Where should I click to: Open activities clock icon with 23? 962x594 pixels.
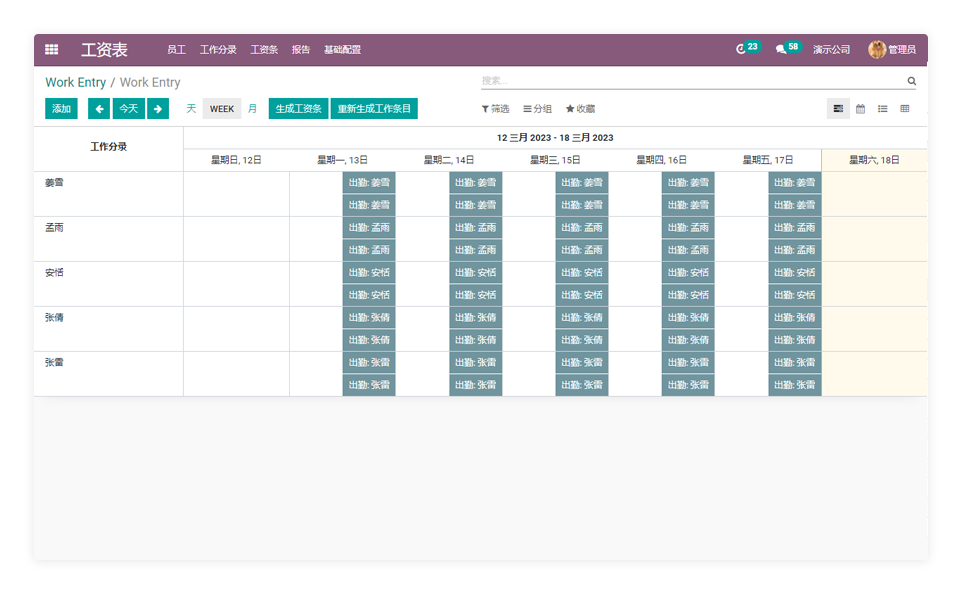click(x=741, y=49)
